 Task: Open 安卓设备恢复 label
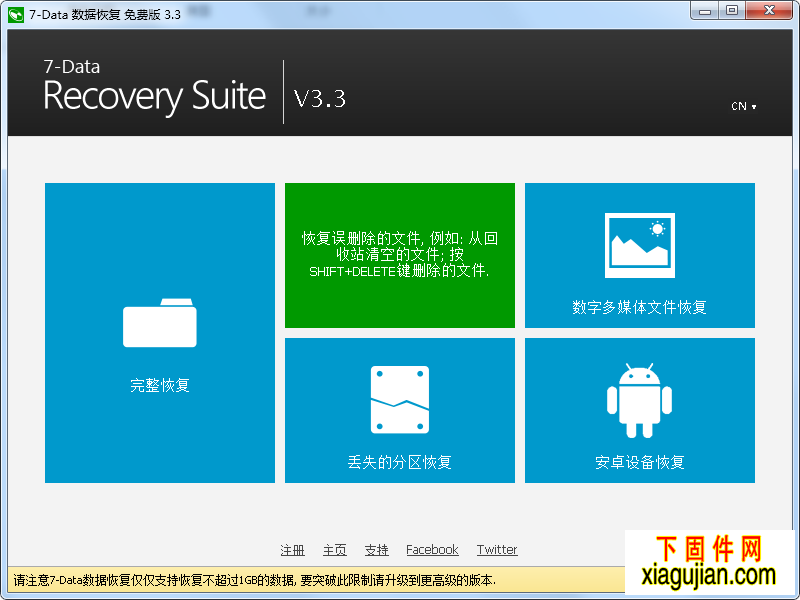pyautogui.click(x=639, y=462)
